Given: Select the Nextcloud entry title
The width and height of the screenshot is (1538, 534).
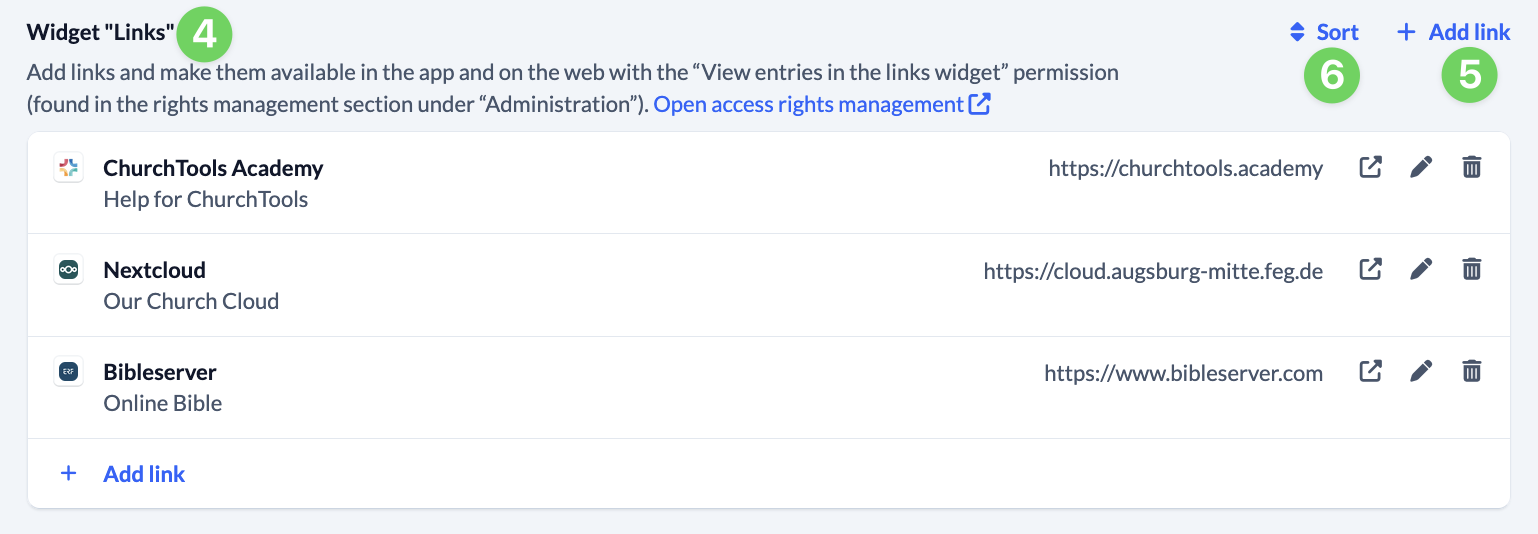Looking at the screenshot, I should coord(154,270).
